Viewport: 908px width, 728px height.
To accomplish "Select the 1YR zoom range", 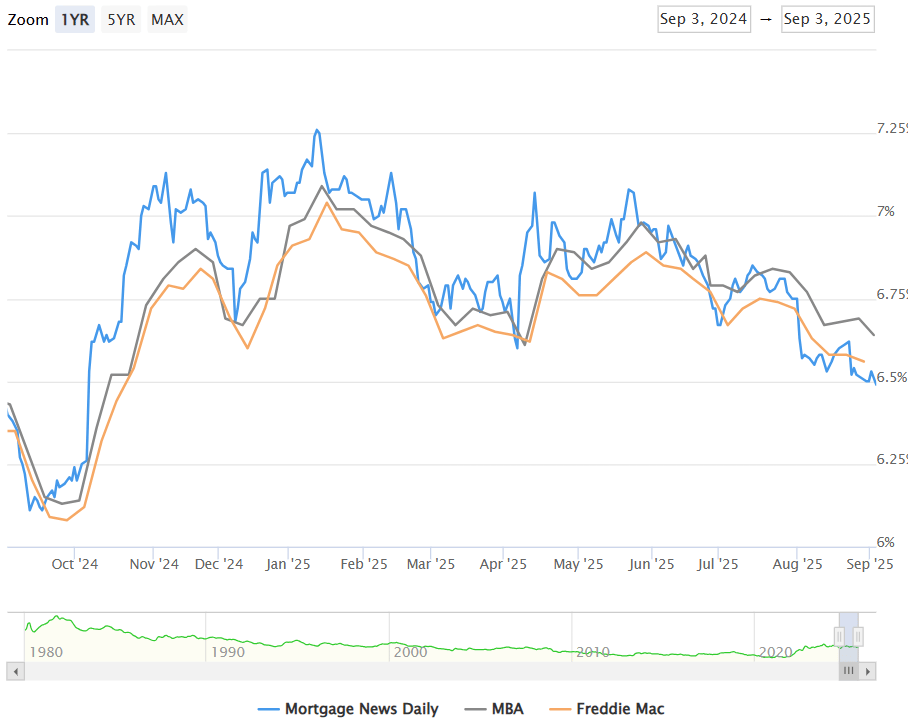I will [x=75, y=20].
